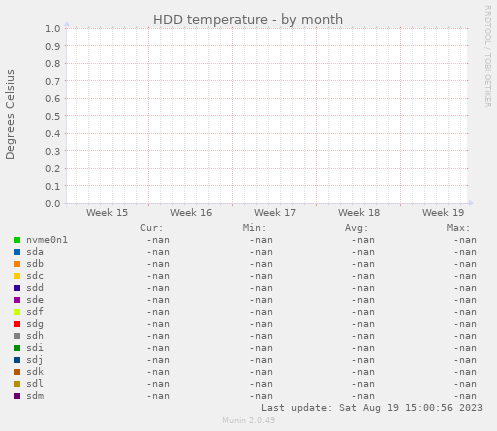Select the nvme0n1 legend label
This screenshot has width=497, height=431.
tap(47, 240)
